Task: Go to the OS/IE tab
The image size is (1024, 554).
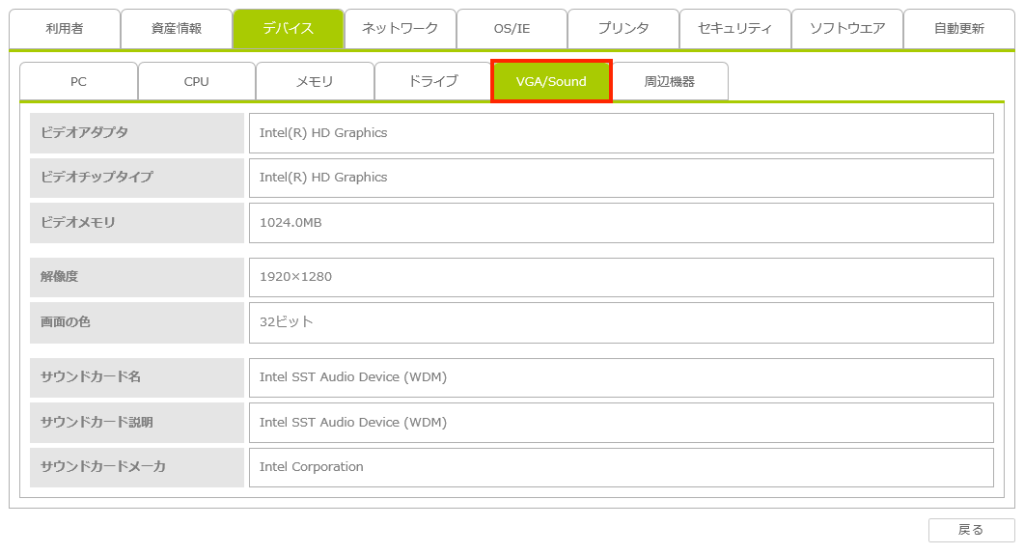Action: (x=512, y=29)
